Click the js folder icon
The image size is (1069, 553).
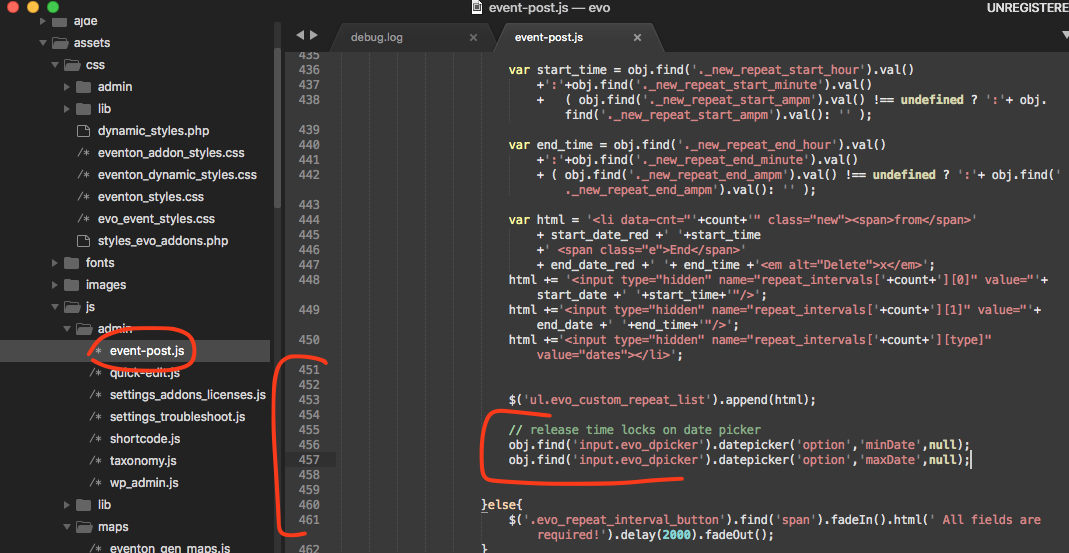pos(73,307)
